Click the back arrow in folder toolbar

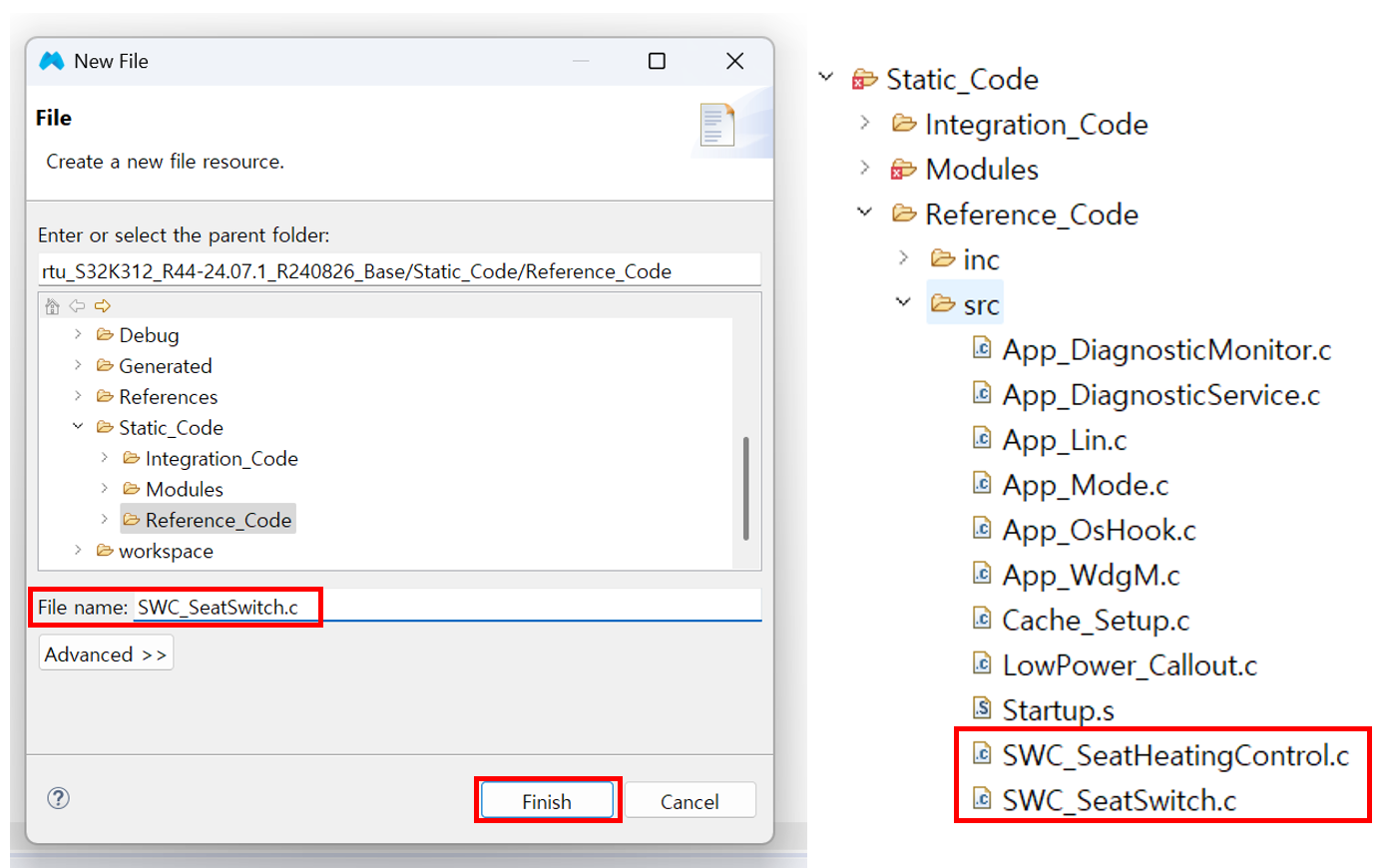click(77, 306)
